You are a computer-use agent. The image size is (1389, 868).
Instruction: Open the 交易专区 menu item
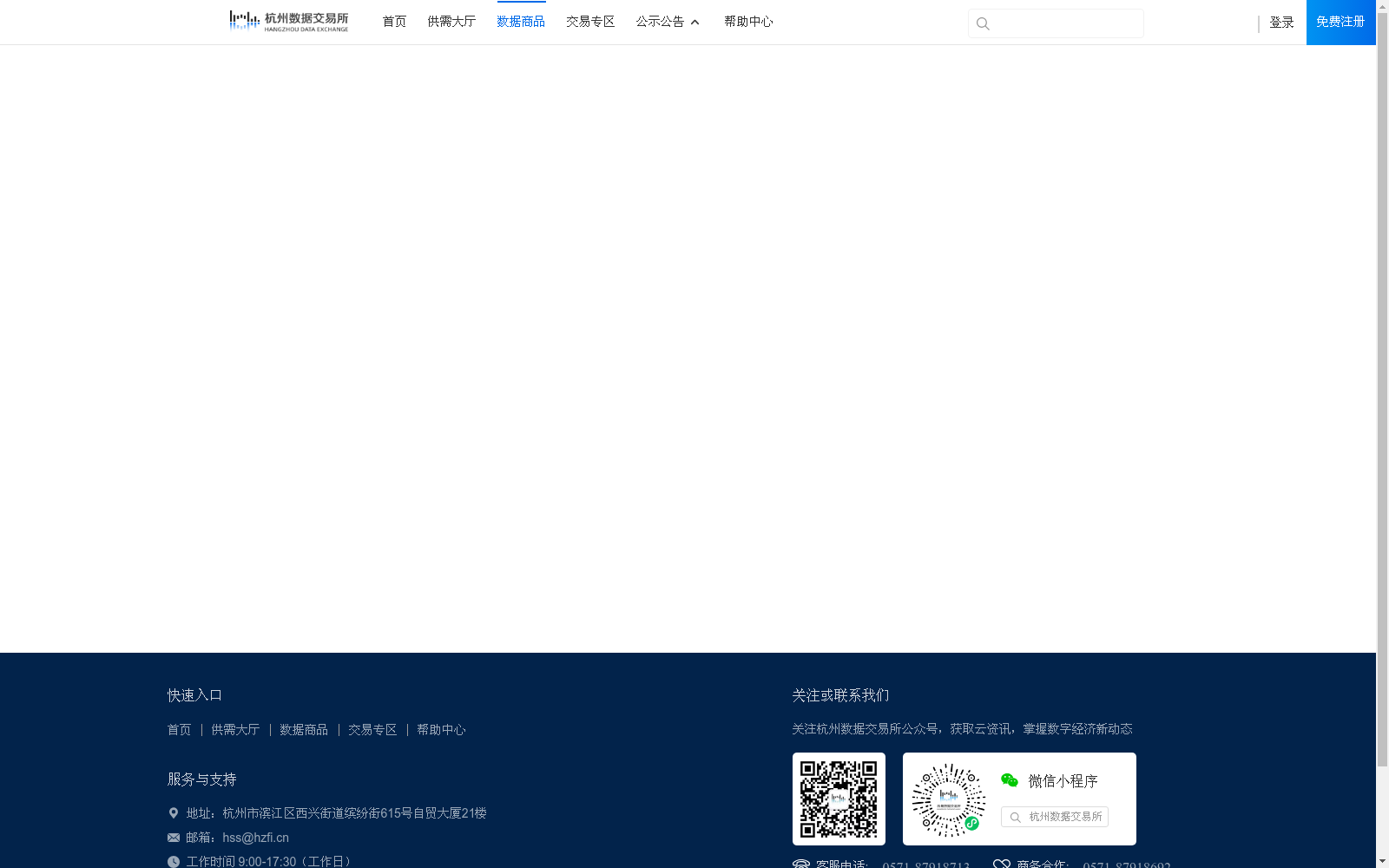click(589, 22)
